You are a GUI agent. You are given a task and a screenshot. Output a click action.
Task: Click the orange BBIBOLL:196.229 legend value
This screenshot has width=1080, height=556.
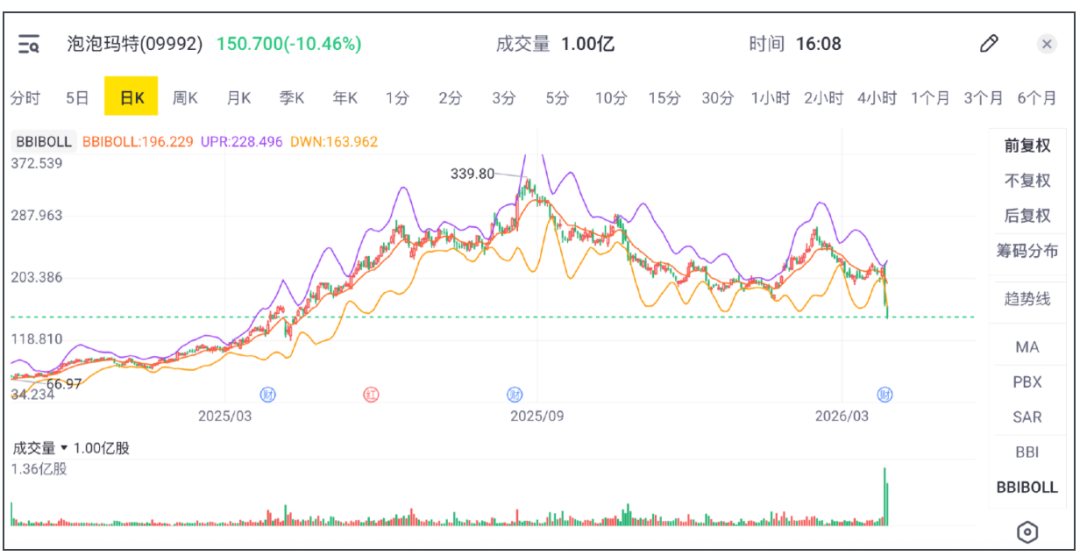pos(138,142)
